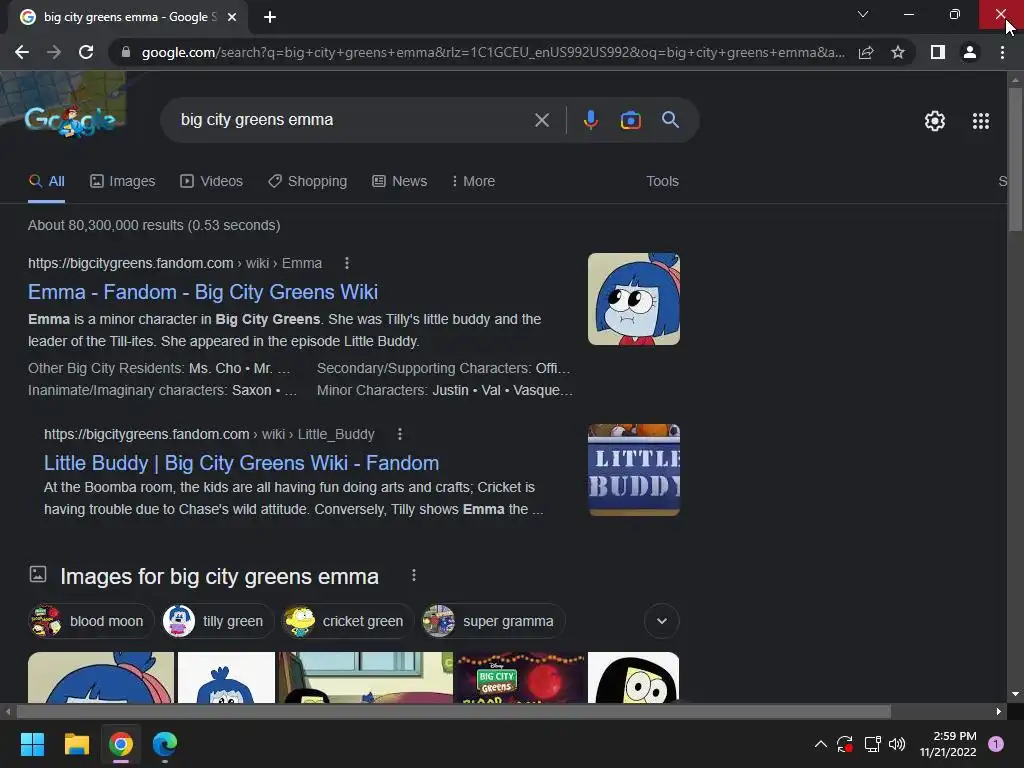The height and width of the screenshot is (768, 1024).
Task: Click the URL address bar
Action: click(493, 52)
